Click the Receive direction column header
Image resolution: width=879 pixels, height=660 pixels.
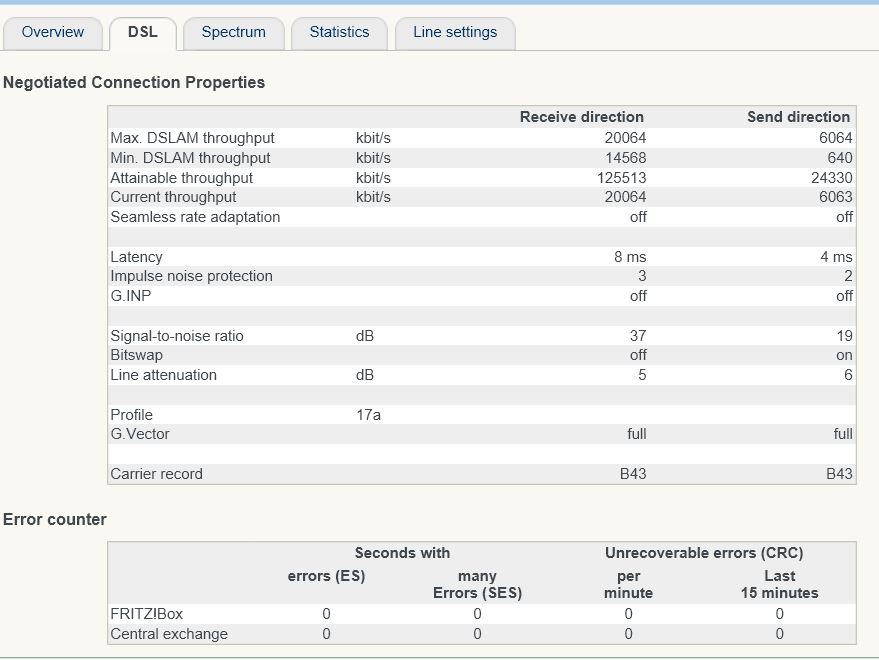pos(581,117)
